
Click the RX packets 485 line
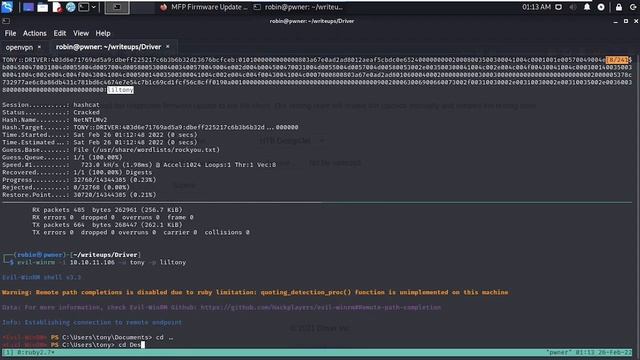click(x=107, y=210)
